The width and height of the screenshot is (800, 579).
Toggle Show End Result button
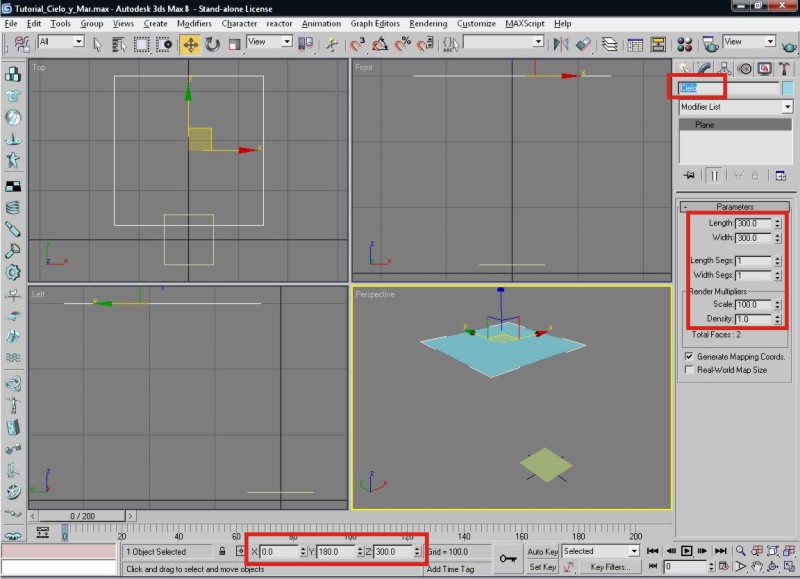point(714,175)
